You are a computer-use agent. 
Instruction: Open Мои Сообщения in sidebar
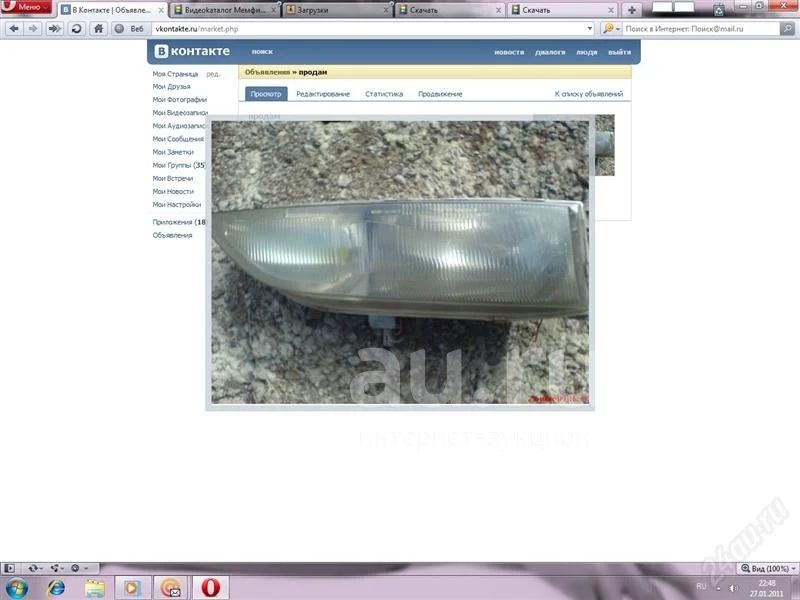click(x=178, y=139)
